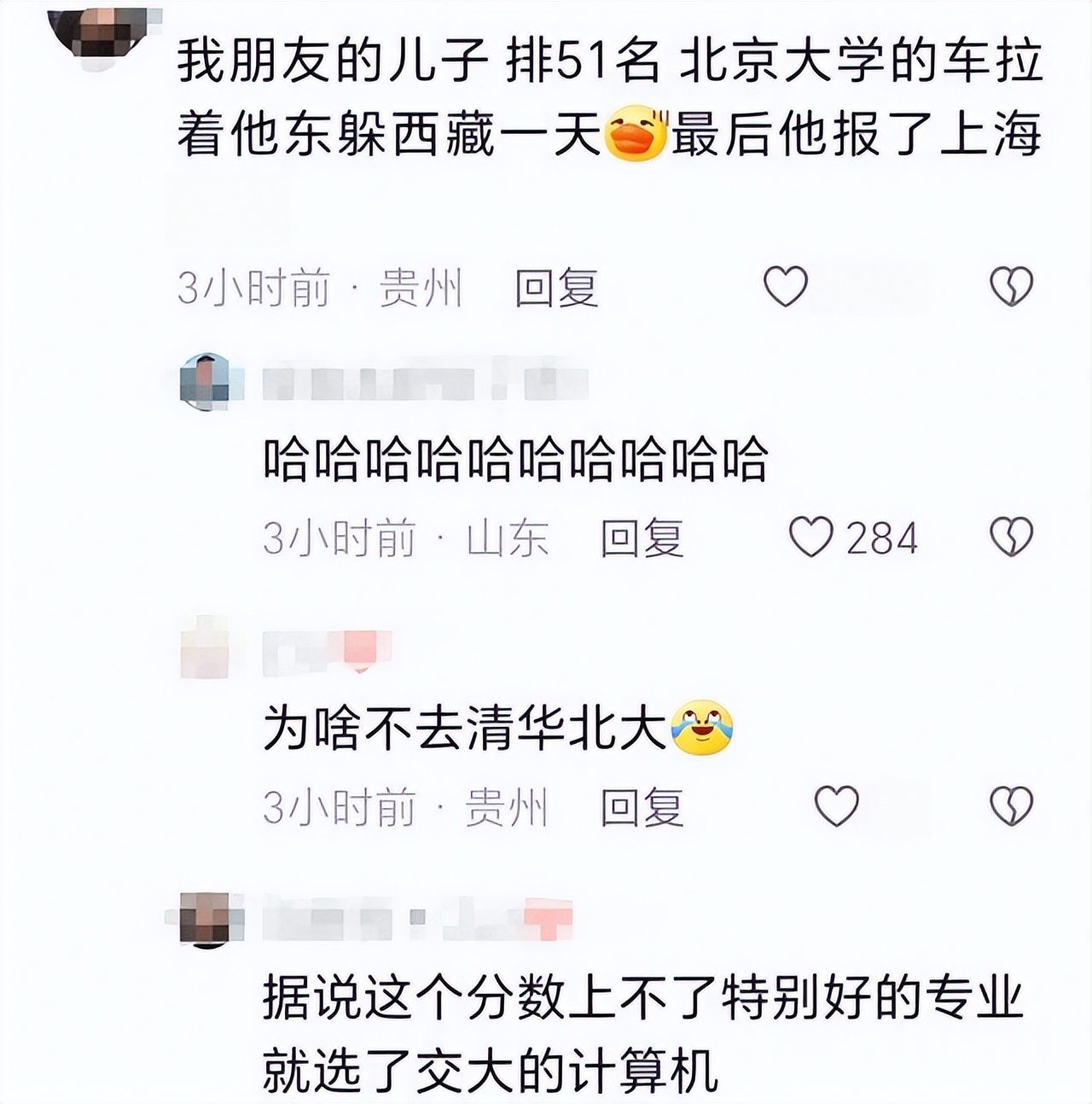The height and width of the screenshot is (1104, 1092).
Task: Open avatar of 为啥不去清华北大 commenter
Action: pyautogui.click(x=206, y=648)
